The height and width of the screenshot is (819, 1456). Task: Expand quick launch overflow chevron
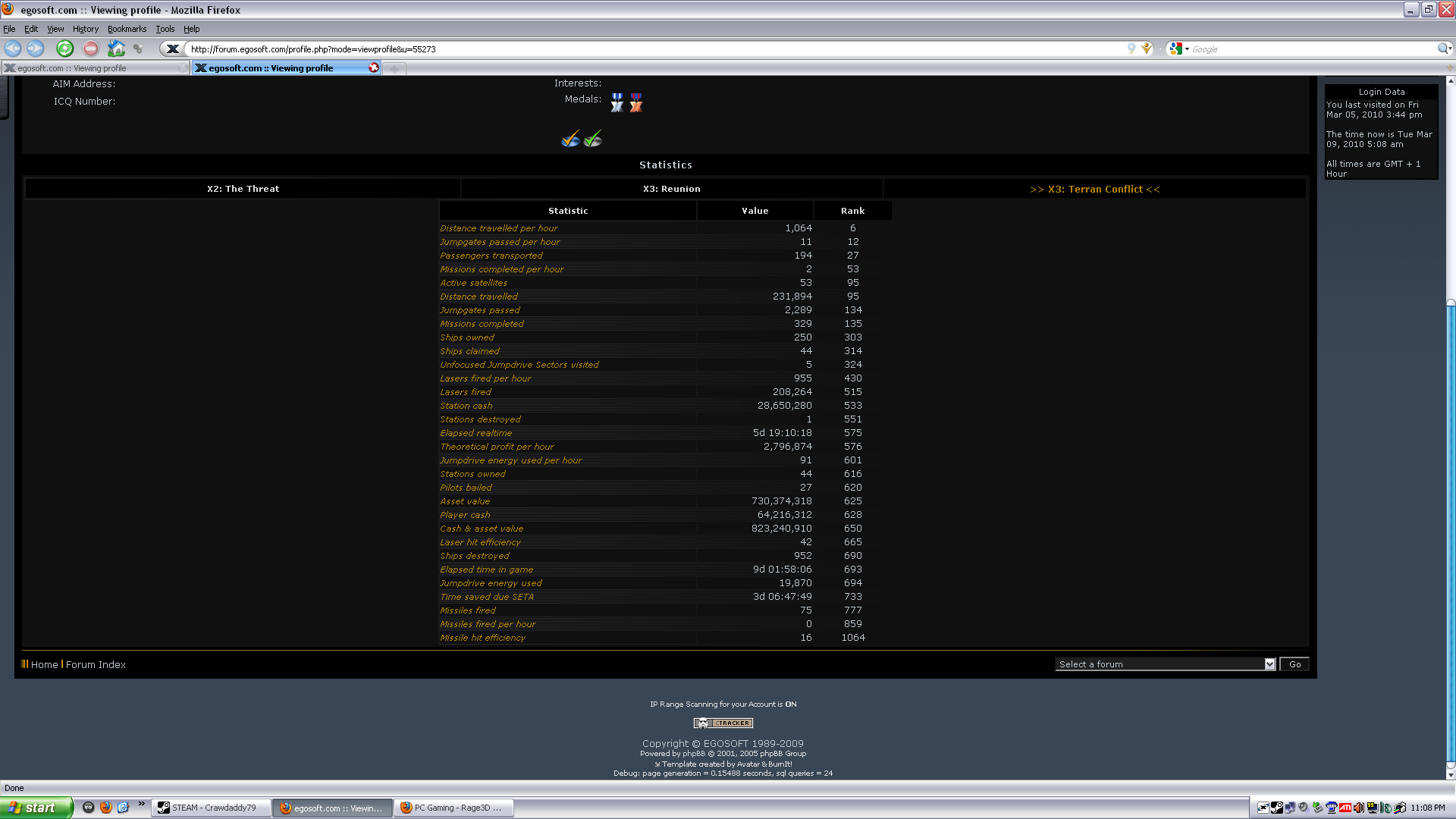(141, 804)
